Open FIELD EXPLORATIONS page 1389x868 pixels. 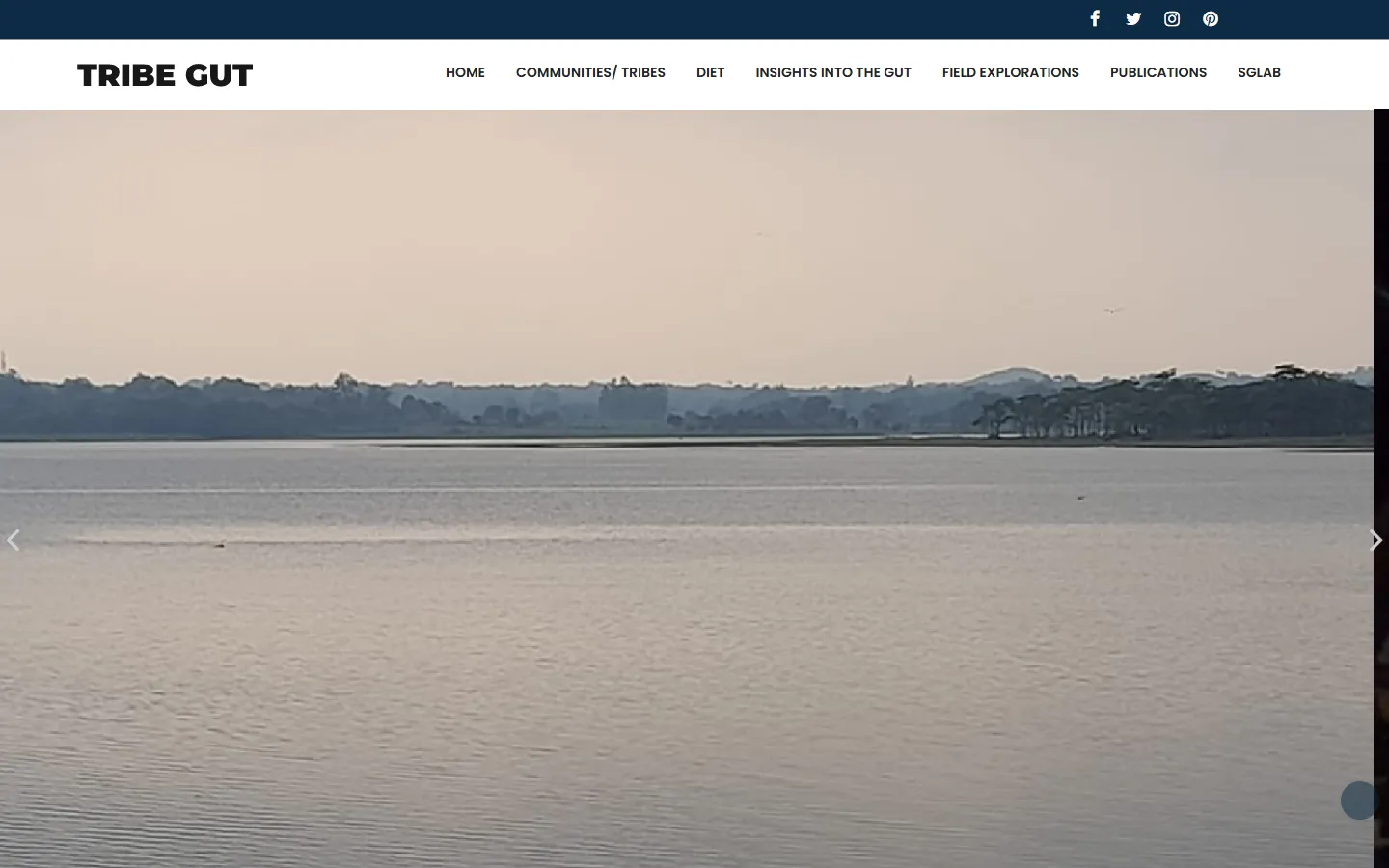pyautogui.click(x=1011, y=72)
